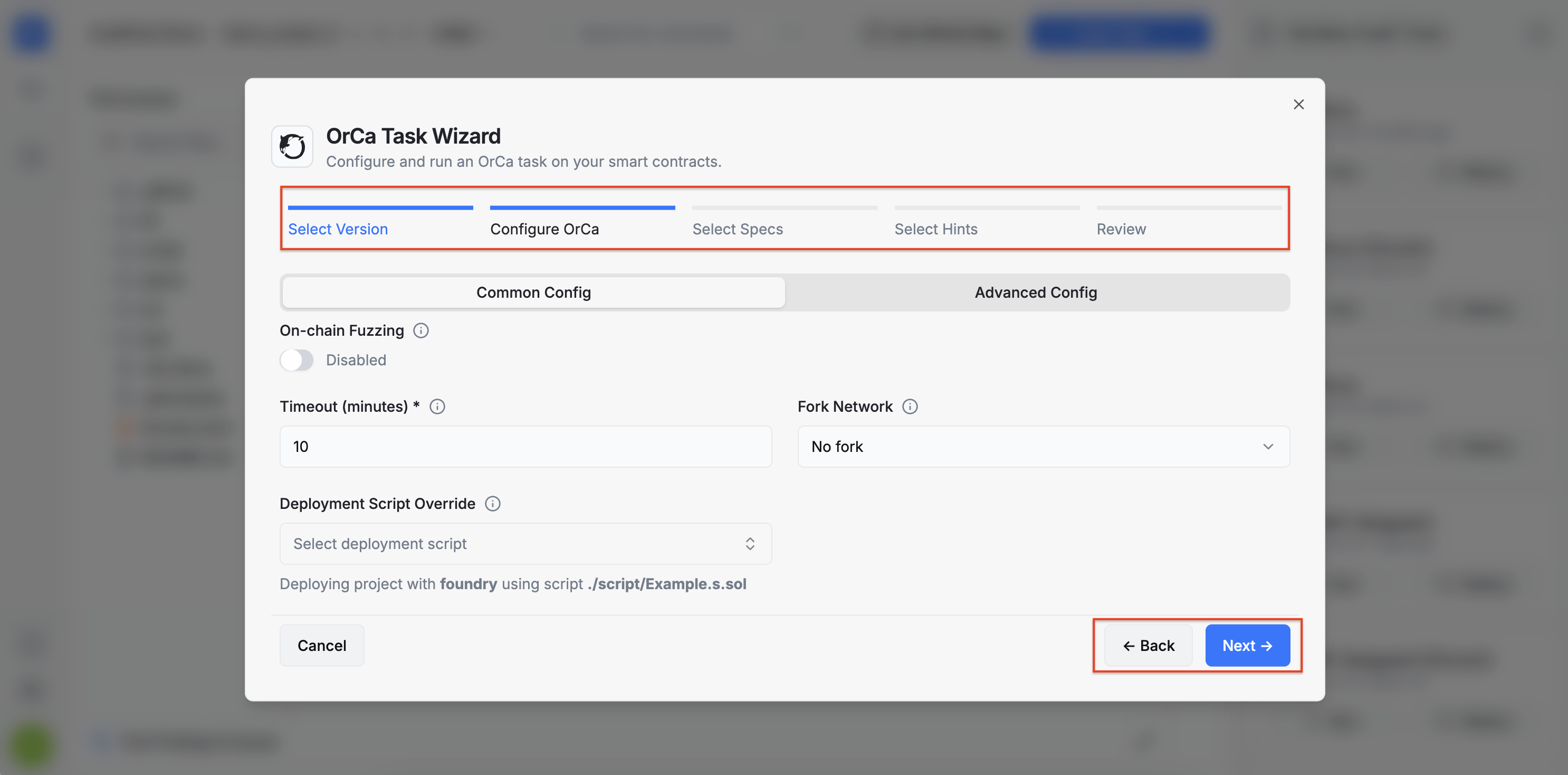Switch to the Advanced Config tab
This screenshot has height=775, width=1568.
tap(1036, 292)
